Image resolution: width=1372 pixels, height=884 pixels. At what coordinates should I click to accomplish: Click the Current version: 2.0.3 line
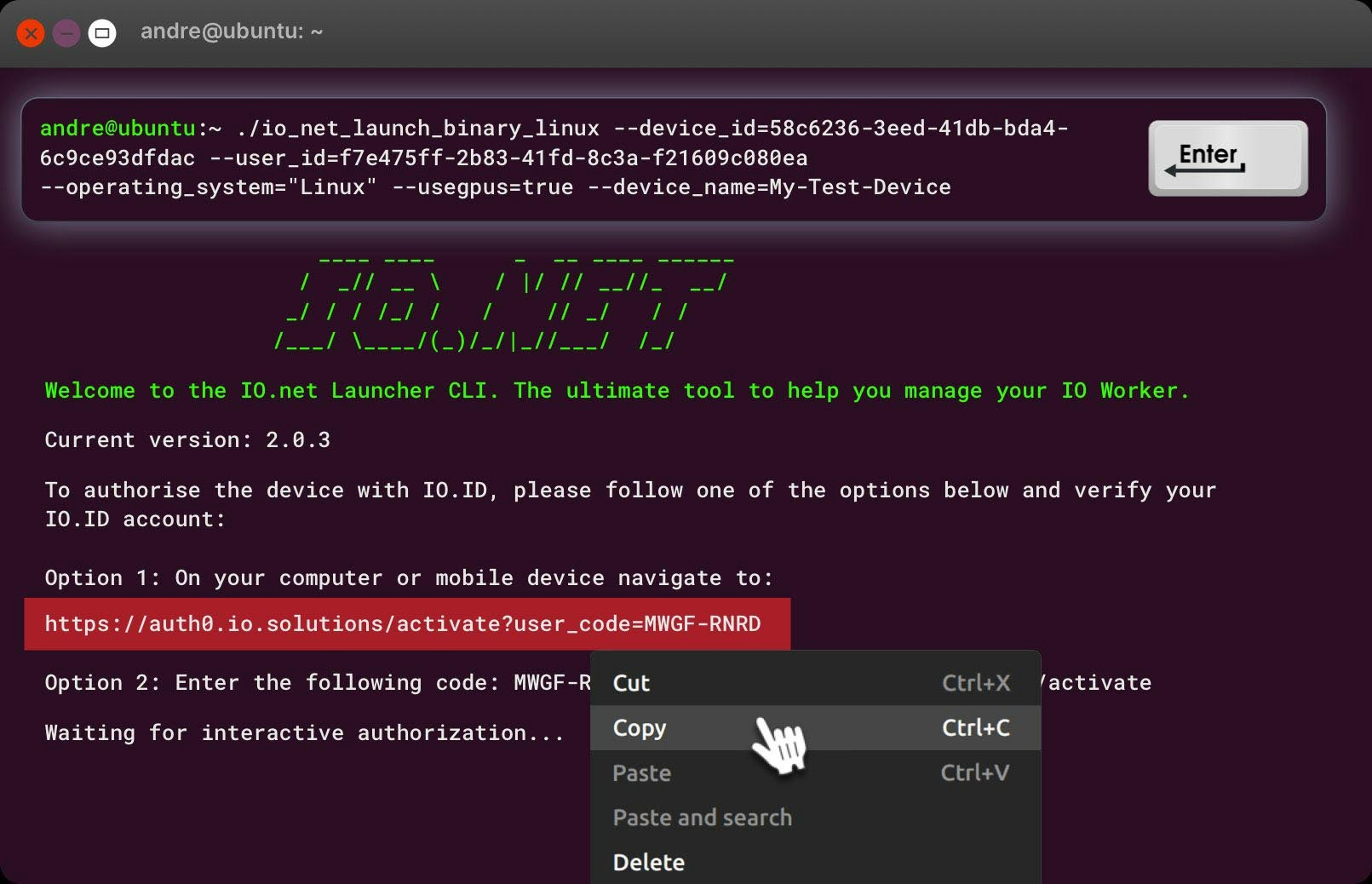[187, 440]
